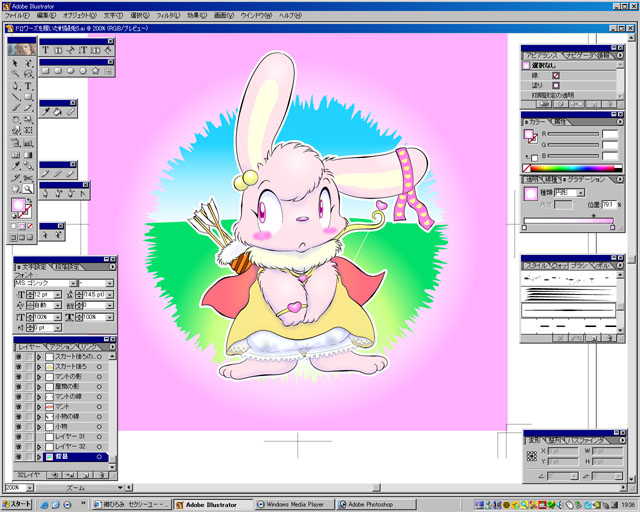Click the pink right gradient stop
640x512 pixels.
[x=612, y=227]
